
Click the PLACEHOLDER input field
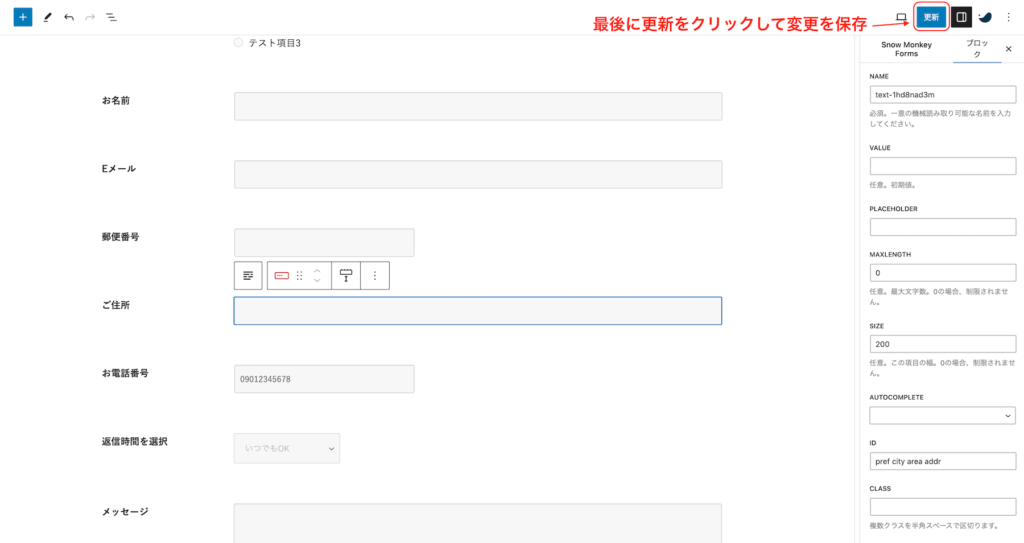point(942,227)
